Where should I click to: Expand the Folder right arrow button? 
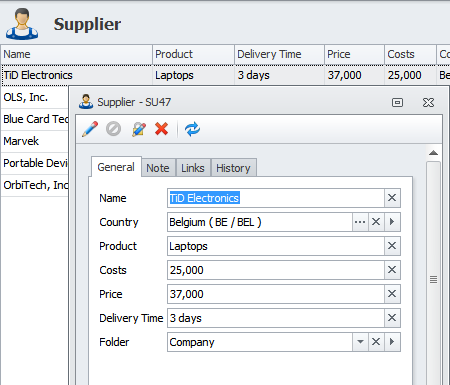[392, 342]
